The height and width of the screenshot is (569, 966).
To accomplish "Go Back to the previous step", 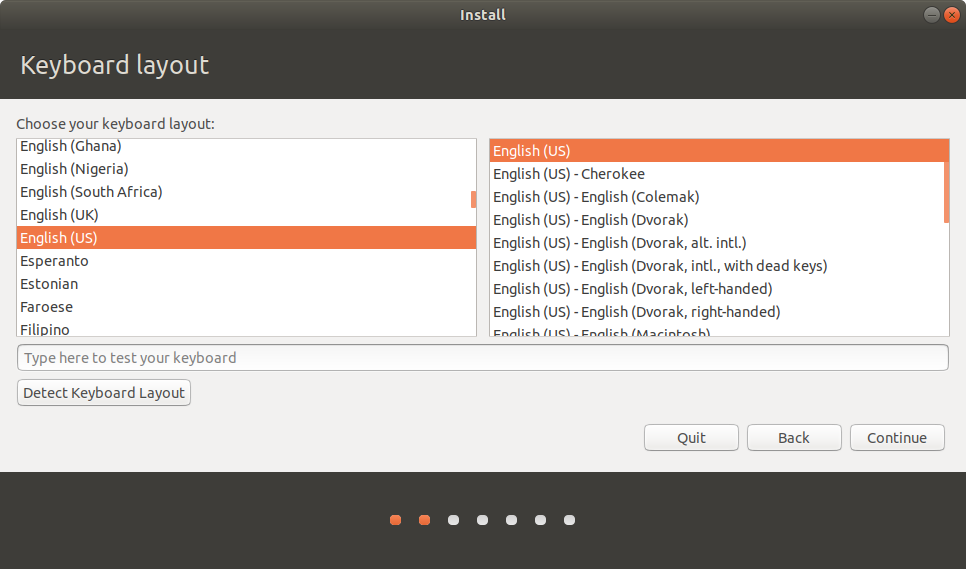I will coord(794,438).
